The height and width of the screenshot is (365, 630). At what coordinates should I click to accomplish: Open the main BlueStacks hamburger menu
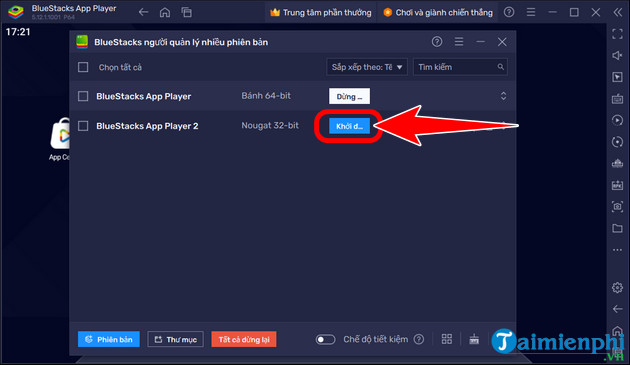point(531,12)
